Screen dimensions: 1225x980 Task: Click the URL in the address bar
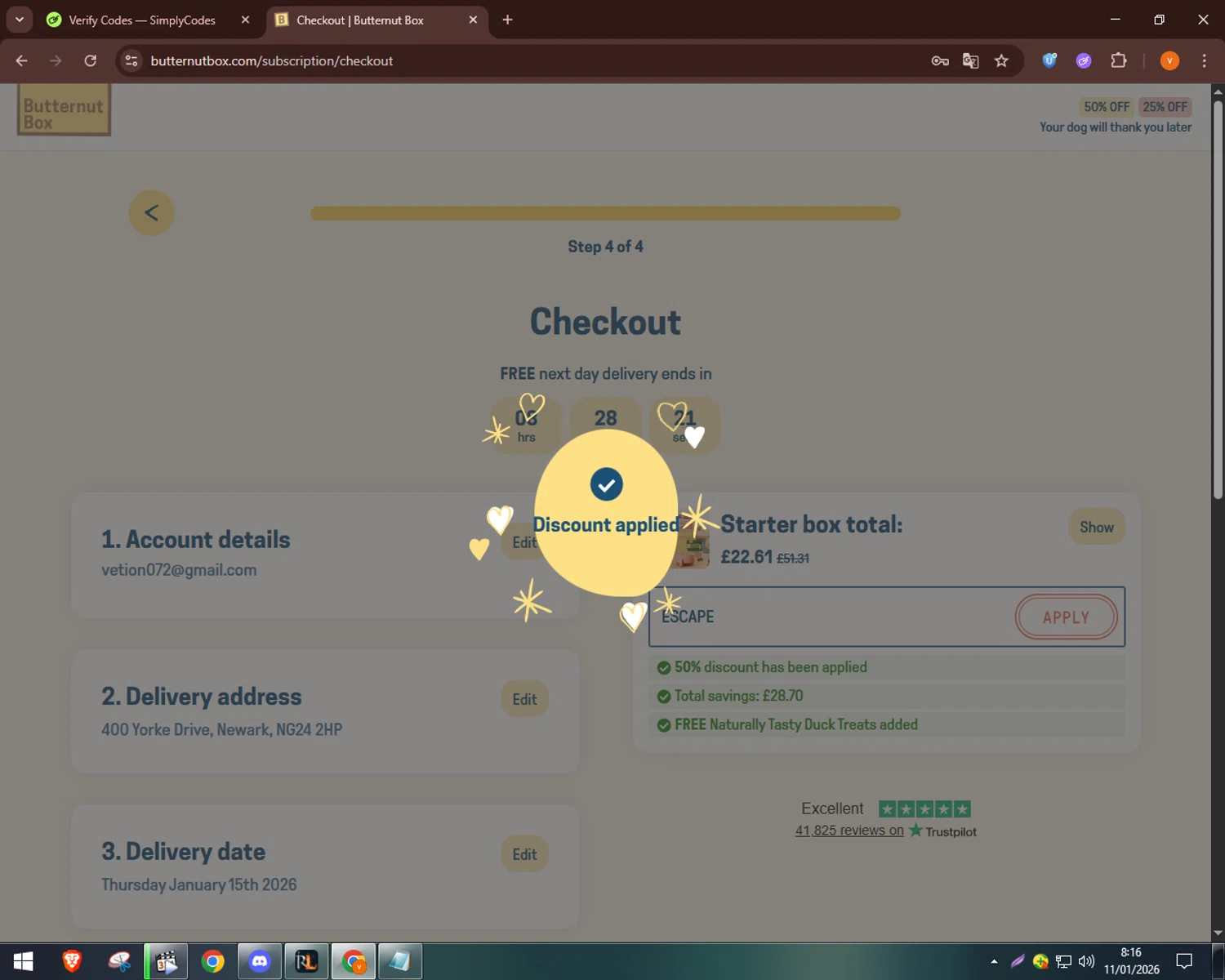[272, 60]
